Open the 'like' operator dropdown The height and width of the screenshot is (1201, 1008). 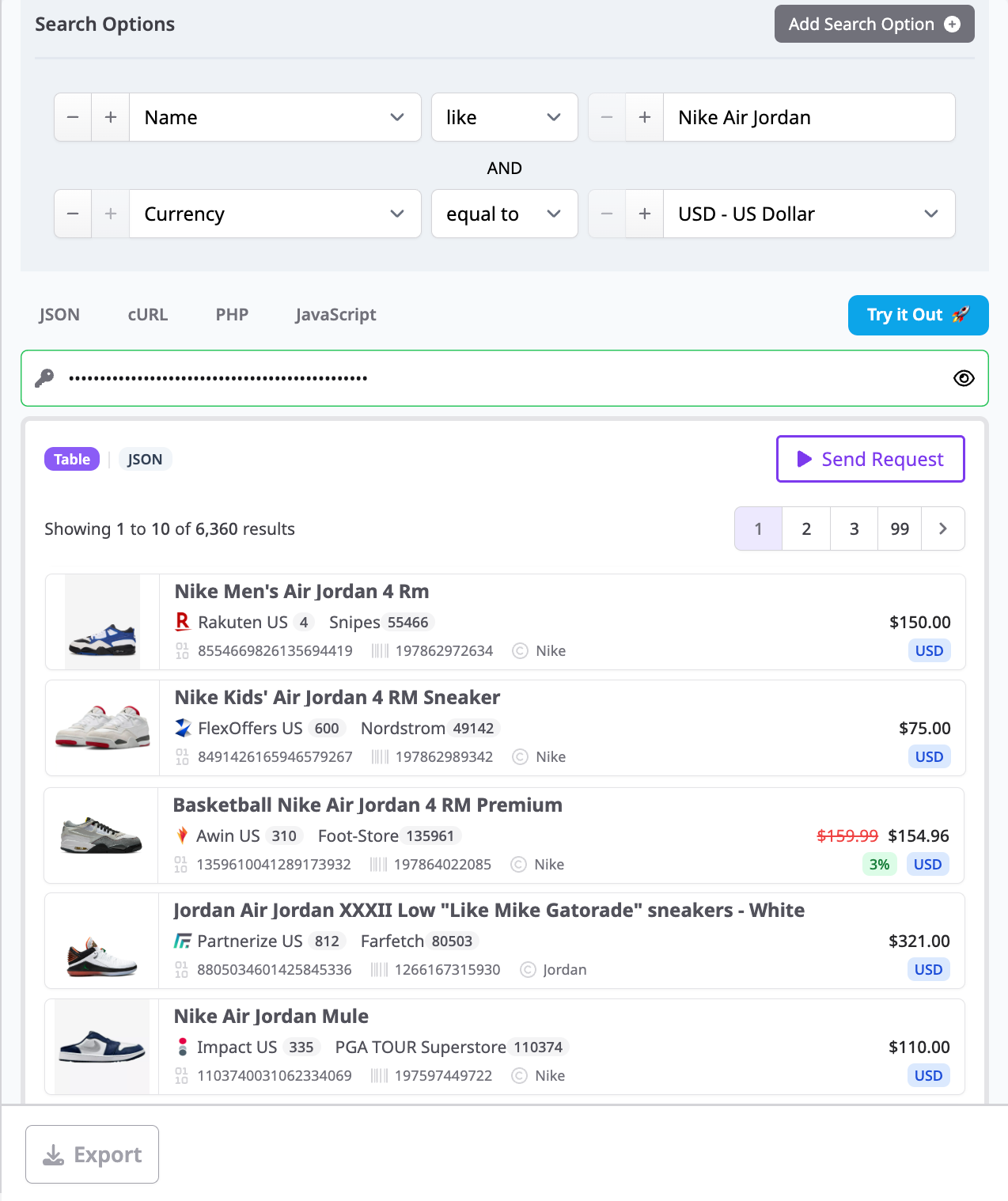[505, 117]
